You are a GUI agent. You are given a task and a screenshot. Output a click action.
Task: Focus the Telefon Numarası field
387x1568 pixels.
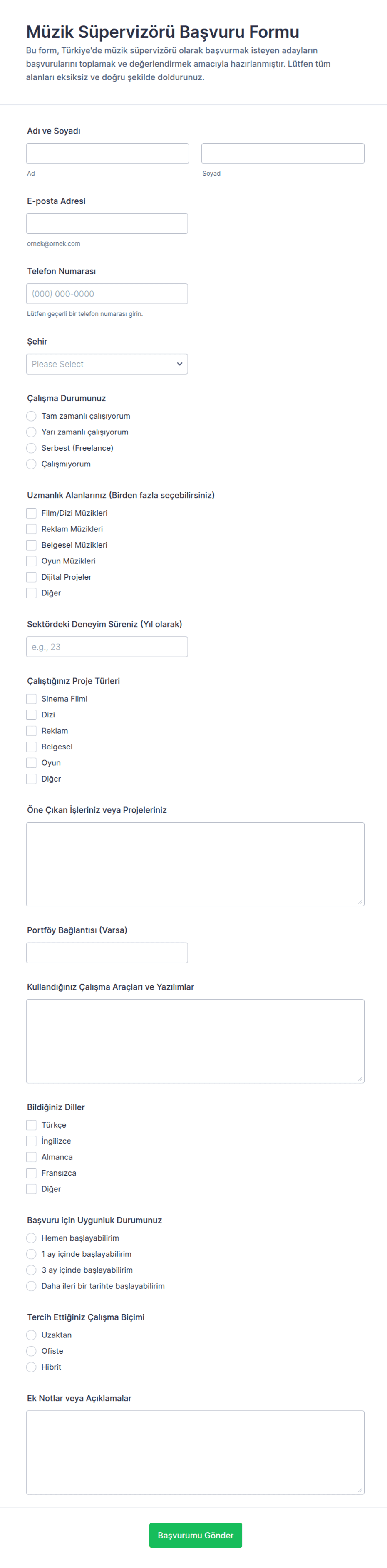point(107,294)
